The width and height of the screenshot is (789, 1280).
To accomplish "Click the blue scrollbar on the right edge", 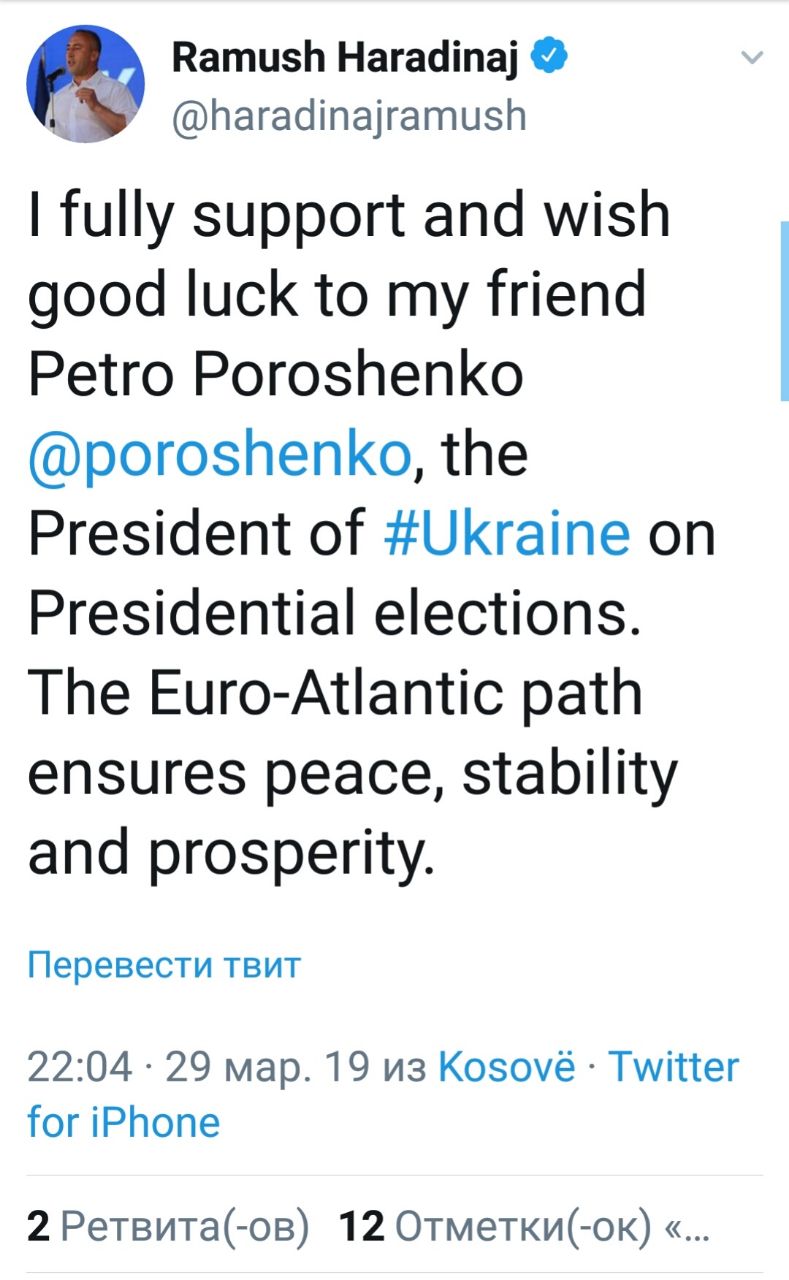I will (x=783, y=310).
